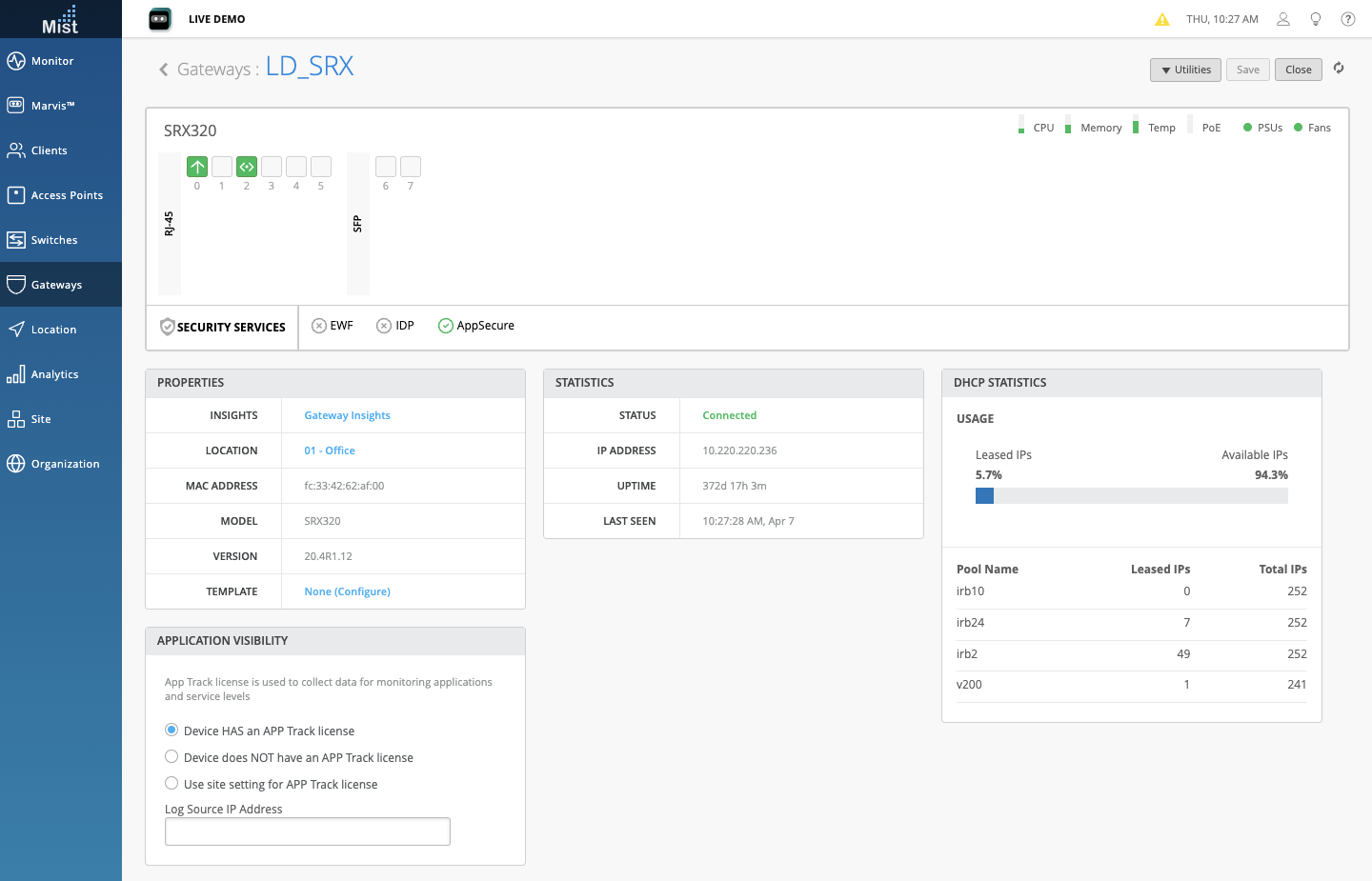Open the user account profile icon
The width and height of the screenshot is (1372, 881).
(x=1283, y=19)
